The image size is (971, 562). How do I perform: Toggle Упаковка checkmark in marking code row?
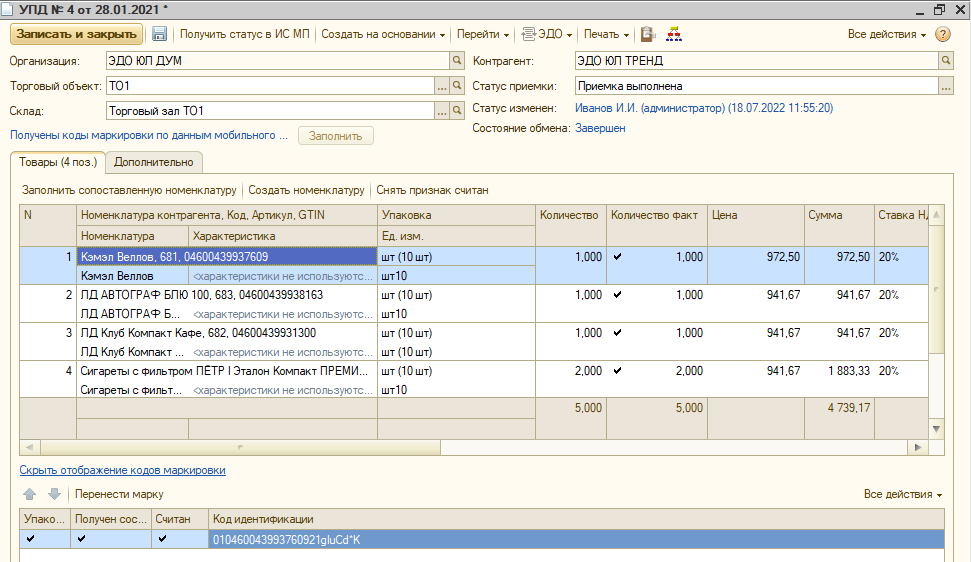coord(30,538)
